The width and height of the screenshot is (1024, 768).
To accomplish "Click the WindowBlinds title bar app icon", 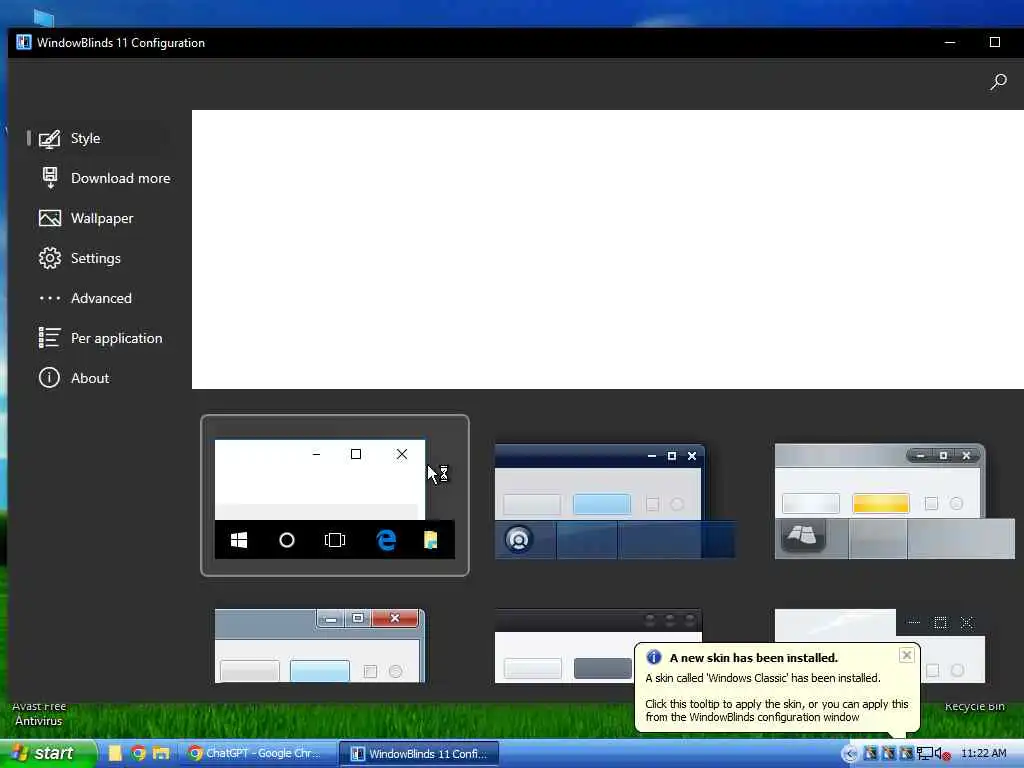I will (x=24, y=42).
